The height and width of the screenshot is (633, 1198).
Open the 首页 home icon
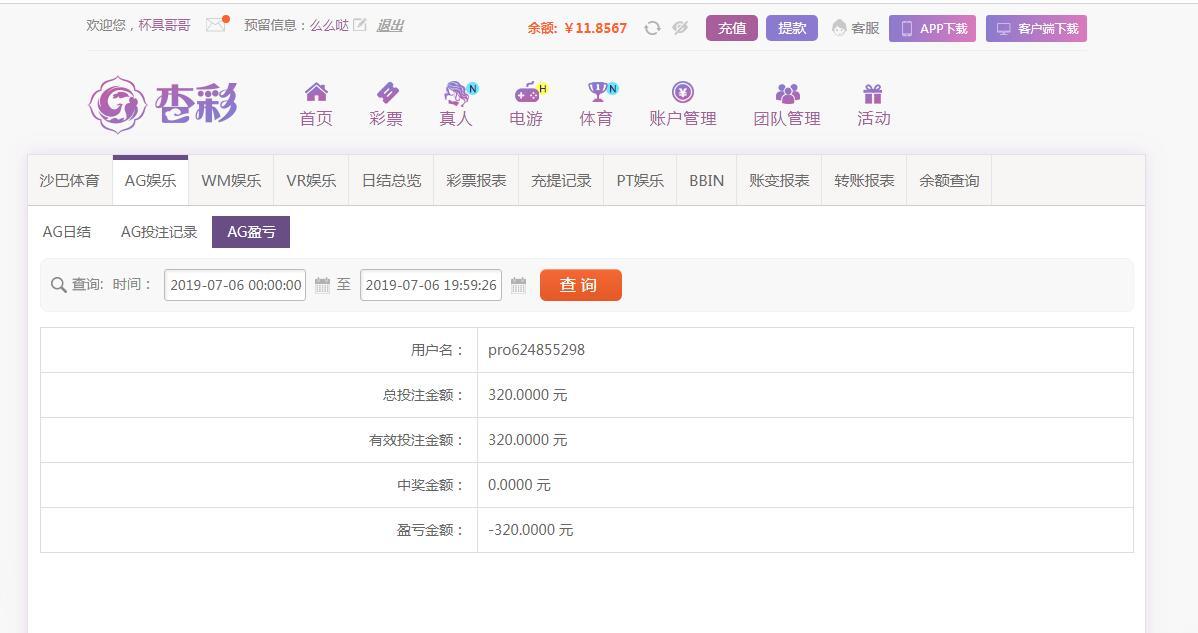316,93
